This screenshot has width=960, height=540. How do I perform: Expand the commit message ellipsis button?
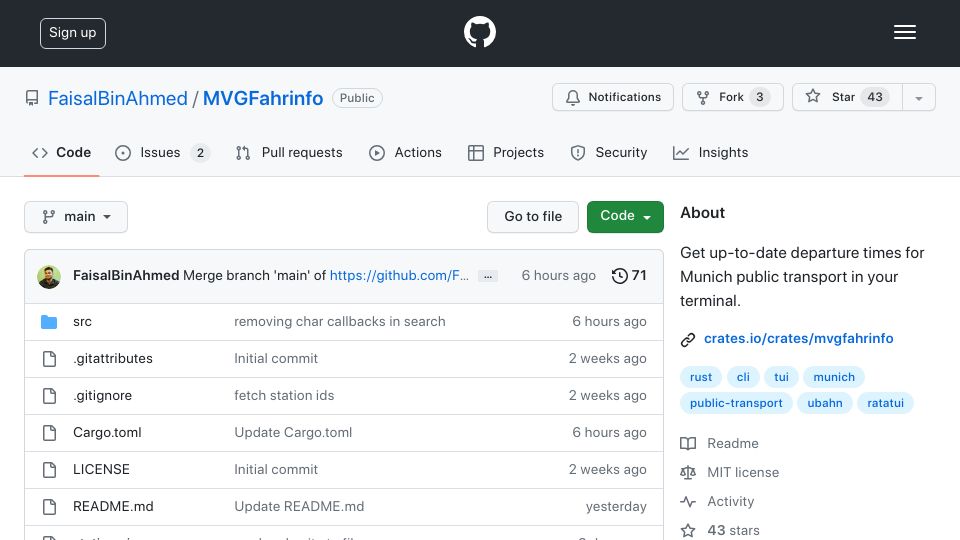[x=487, y=276]
